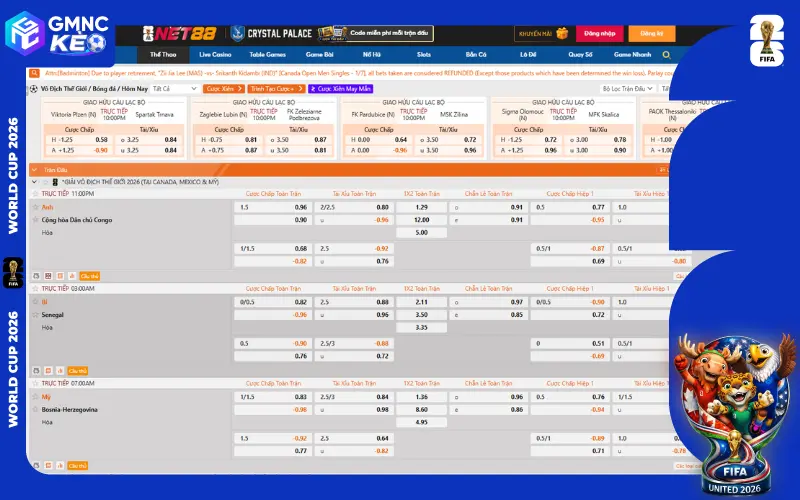Switch to the Live Casino tab

pyautogui.click(x=215, y=55)
